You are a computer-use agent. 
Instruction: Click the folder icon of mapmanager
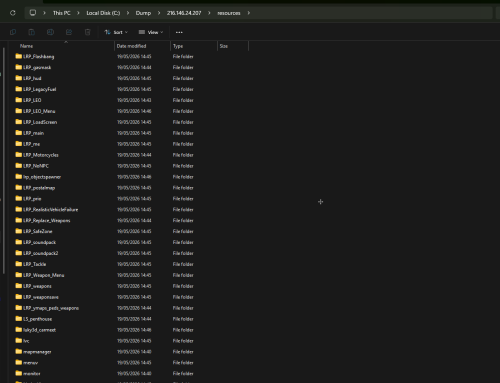pyautogui.click(x=19, y=352)
